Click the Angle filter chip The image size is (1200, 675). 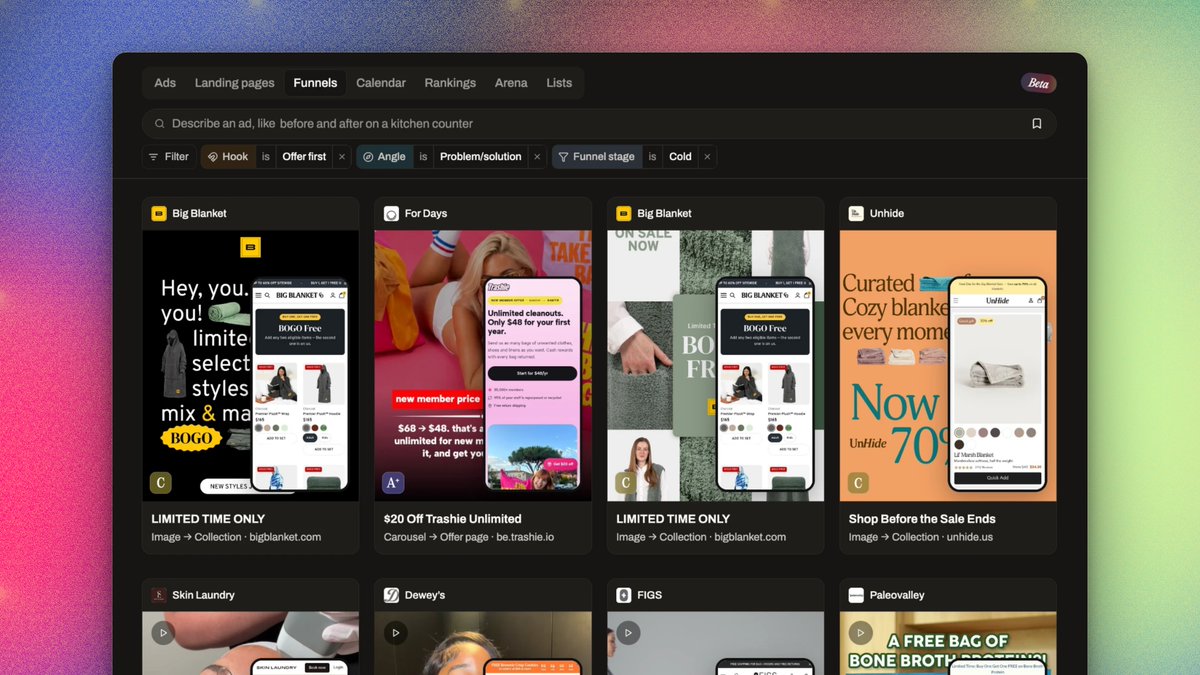(384, 157)
